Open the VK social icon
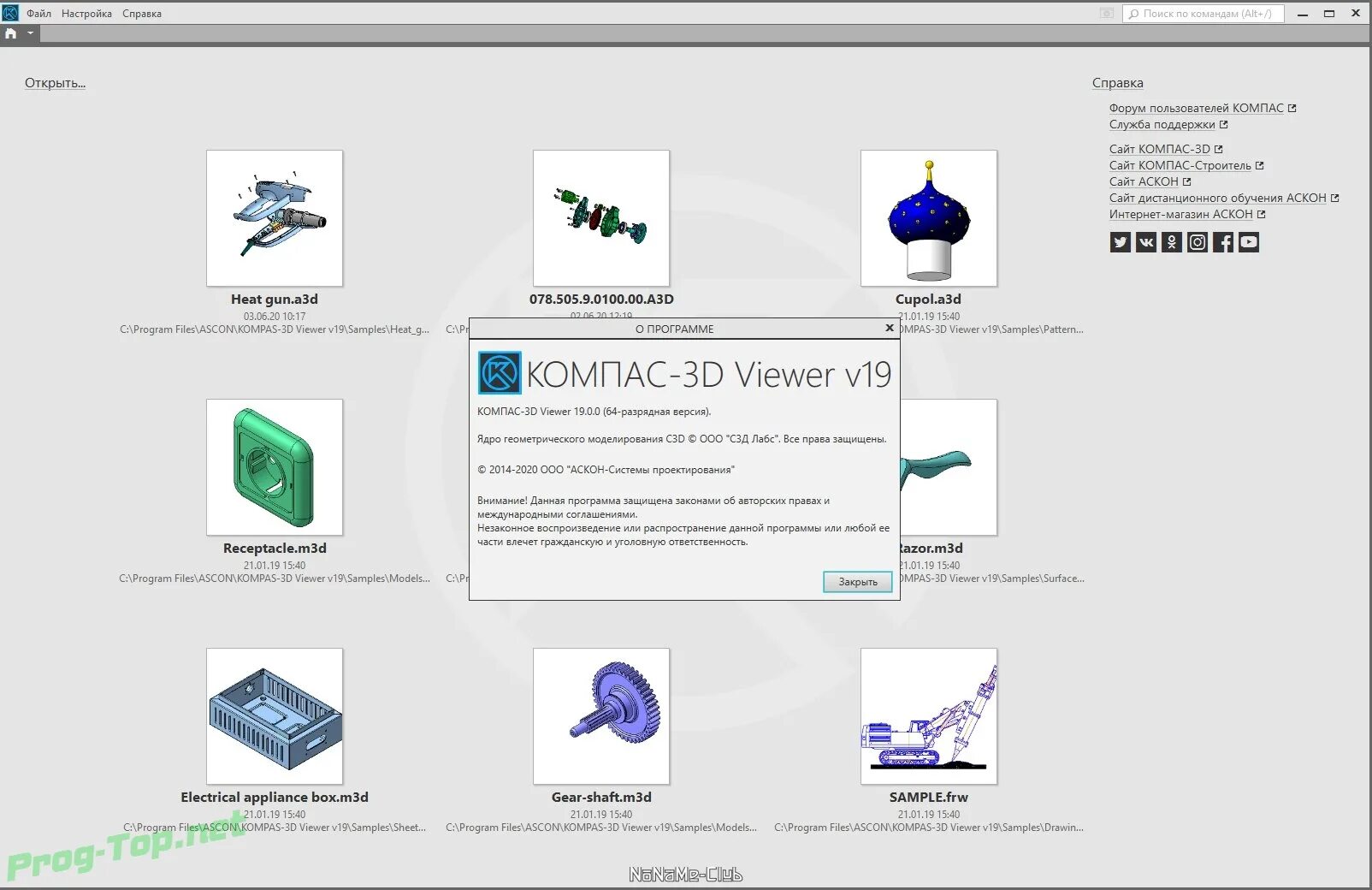1372x890 pixels. [x=1145, y=242]
